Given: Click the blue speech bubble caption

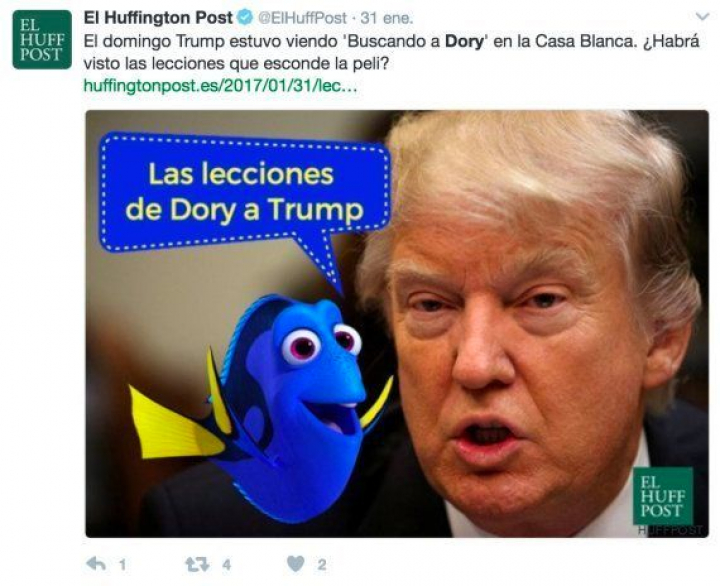Looking at the screenshot, I should (x=243, y=192).
